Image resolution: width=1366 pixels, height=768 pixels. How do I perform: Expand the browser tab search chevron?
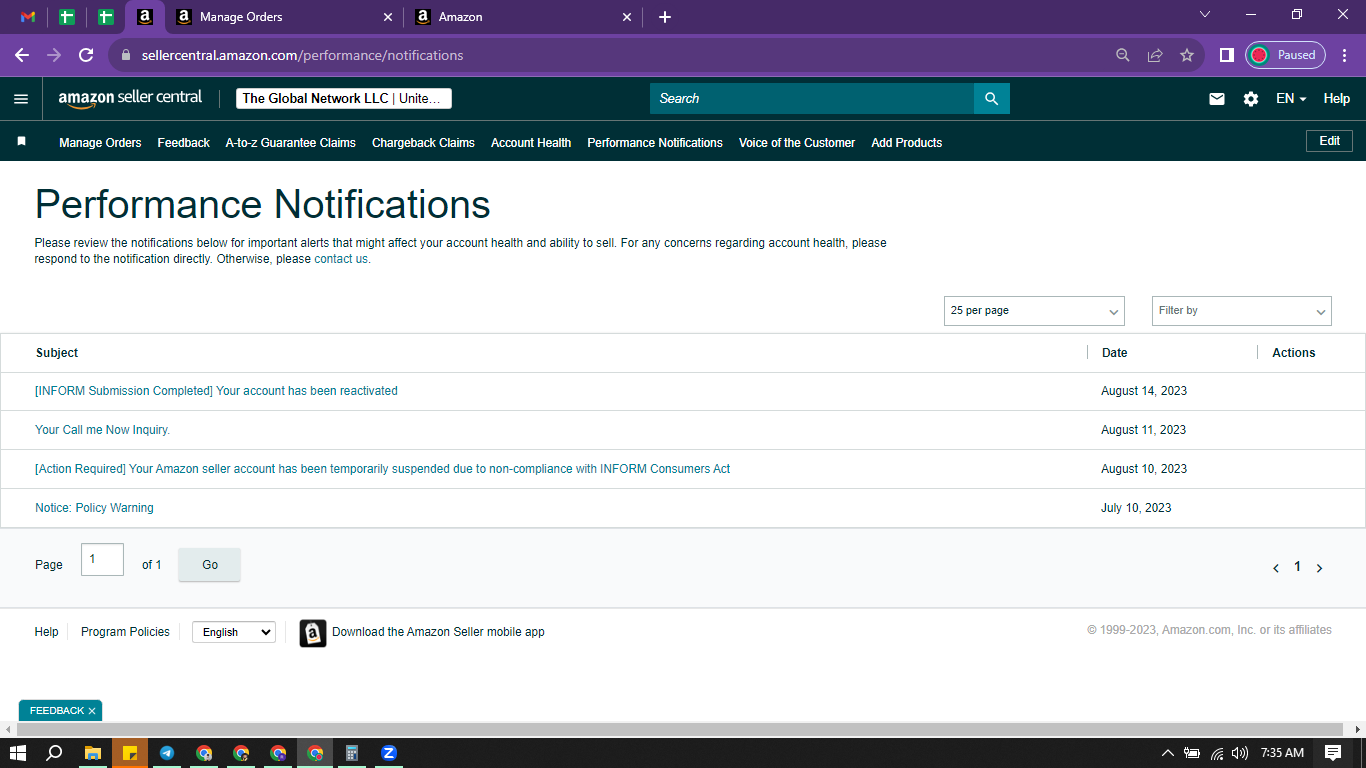(1205, 15)
